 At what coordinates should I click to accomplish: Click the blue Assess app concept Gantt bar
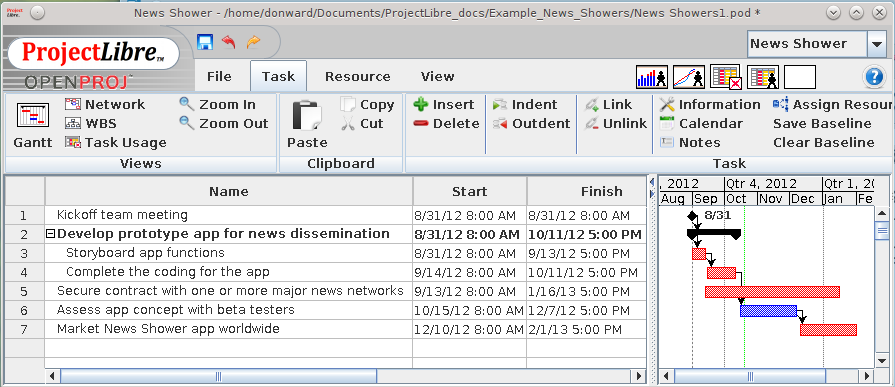768,311
